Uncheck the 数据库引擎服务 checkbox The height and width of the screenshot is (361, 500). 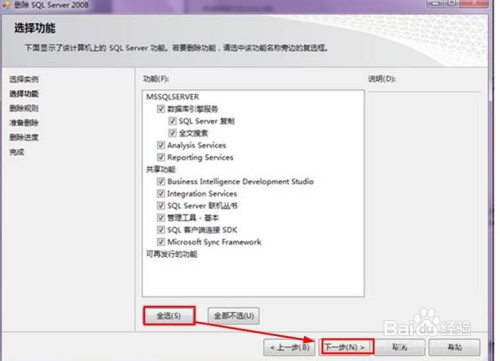161,109
